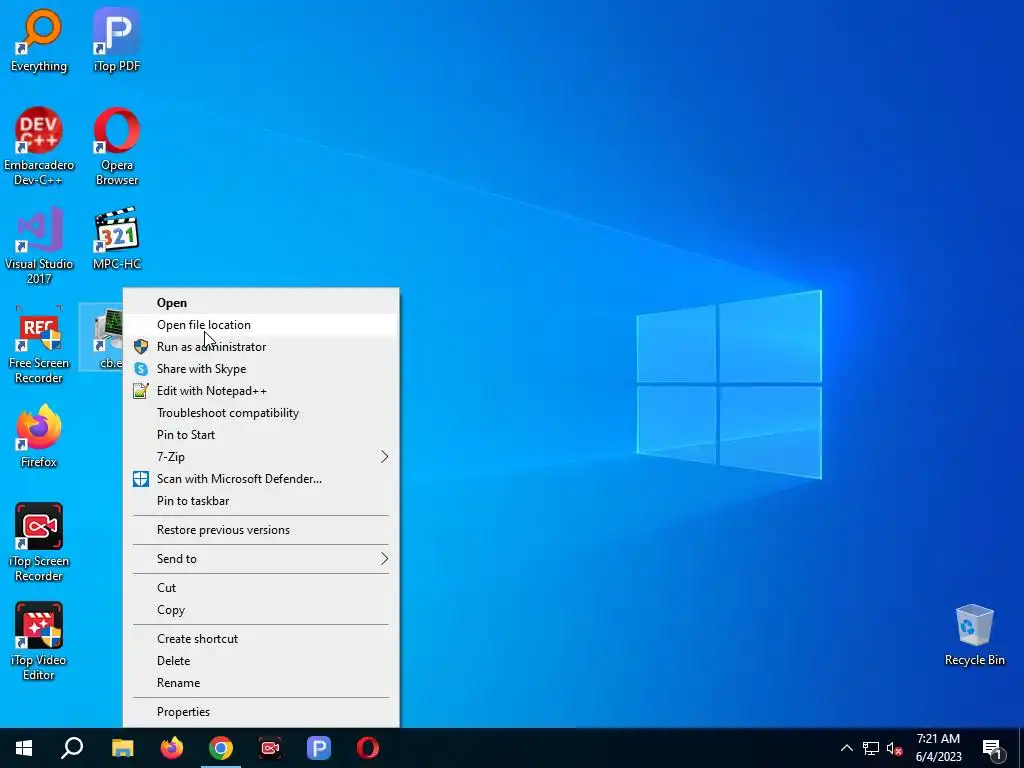Open the Windows Start menu
1024x768 pixels.
click(24, 748)
